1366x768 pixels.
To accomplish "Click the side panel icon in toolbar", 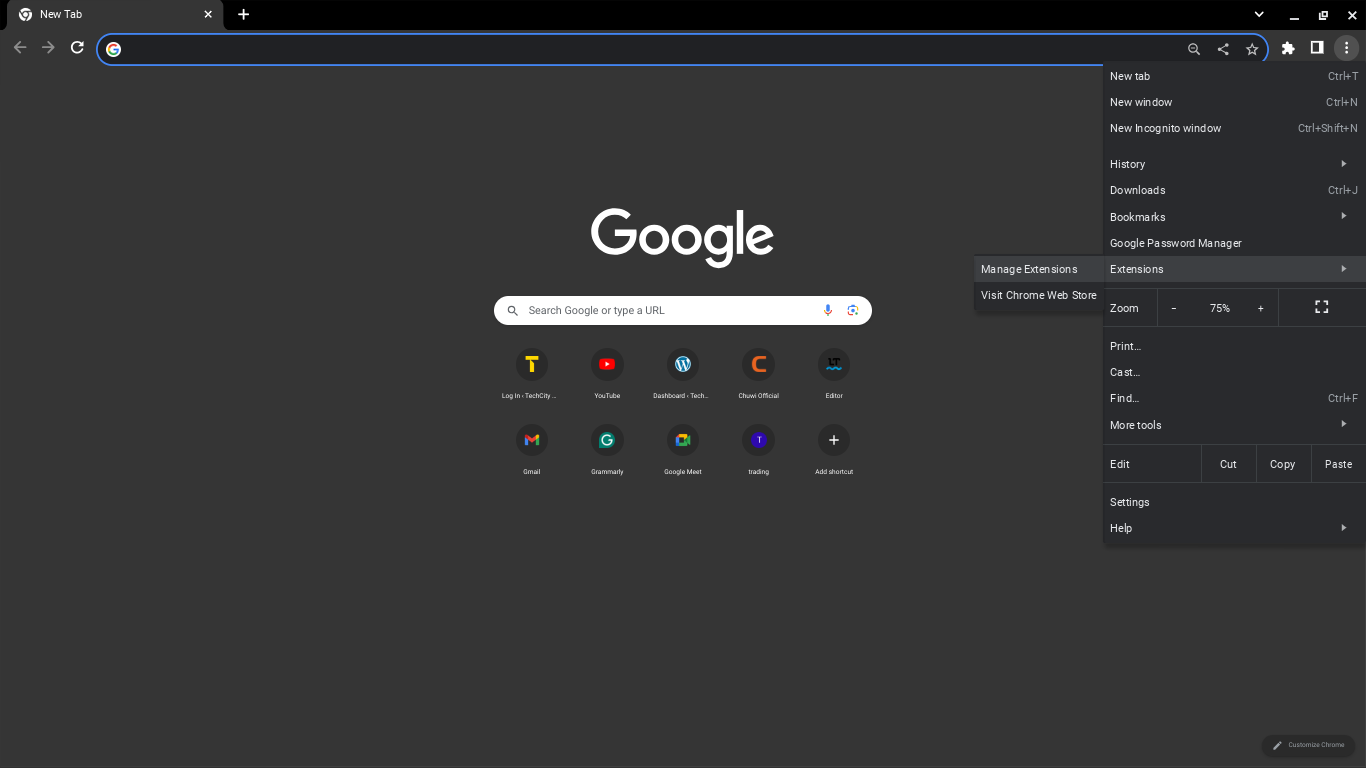I will [x=1317, y=48].
